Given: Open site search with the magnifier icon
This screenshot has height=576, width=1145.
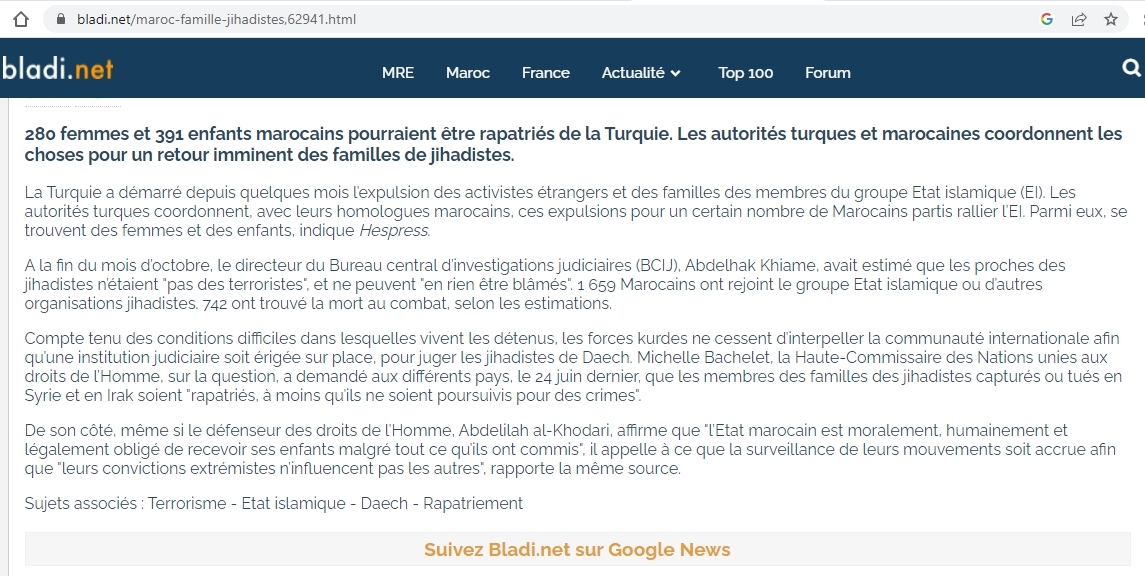Looking at the screenshot, I should [1131, 68].
